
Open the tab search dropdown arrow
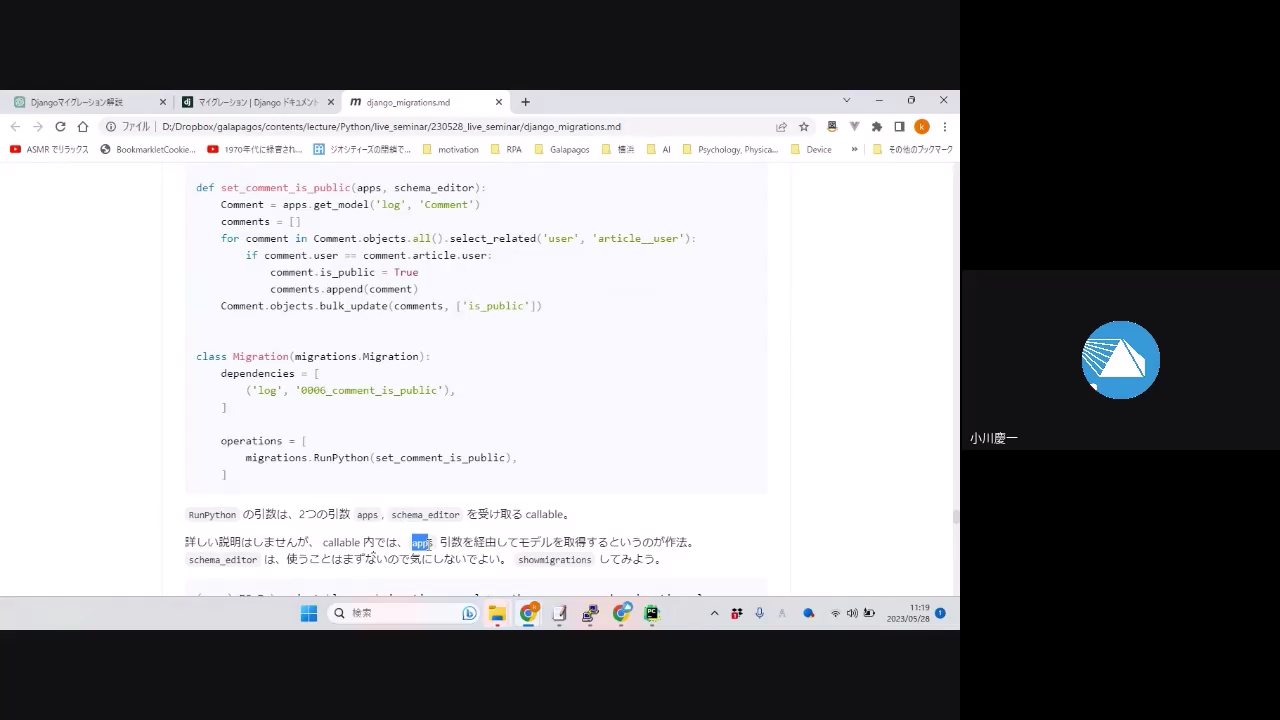click(x=846, y=101)
